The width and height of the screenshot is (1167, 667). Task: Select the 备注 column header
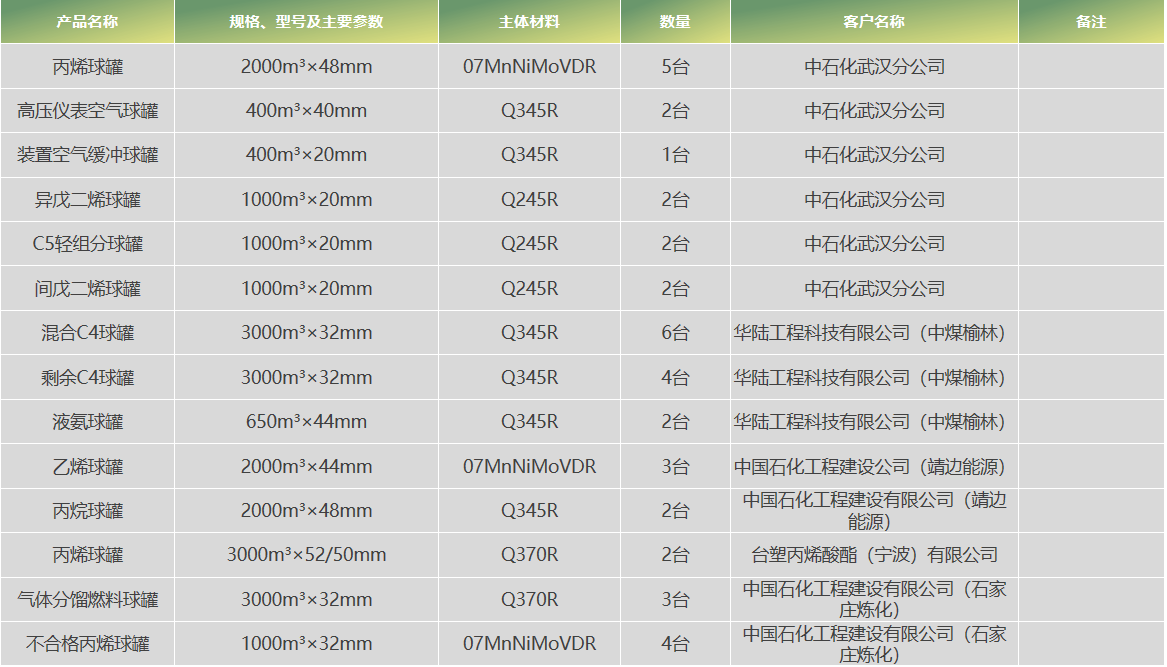[x=1091, y=21]
